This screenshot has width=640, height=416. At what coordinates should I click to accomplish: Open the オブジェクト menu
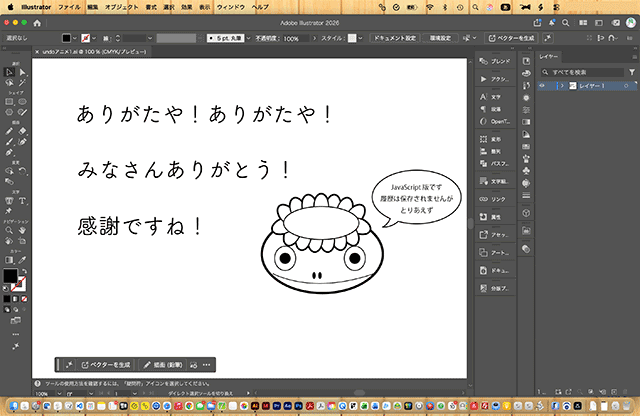[122, 7]
